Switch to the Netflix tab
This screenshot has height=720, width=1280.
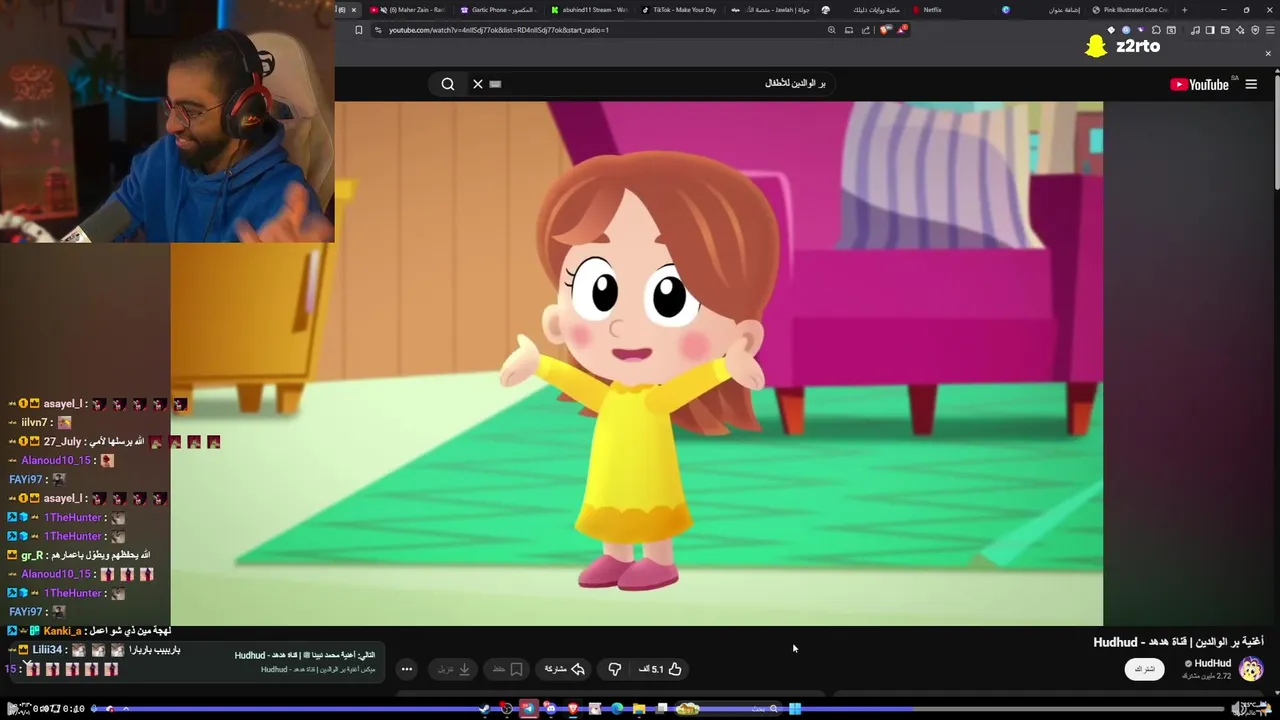pos(950,10)
